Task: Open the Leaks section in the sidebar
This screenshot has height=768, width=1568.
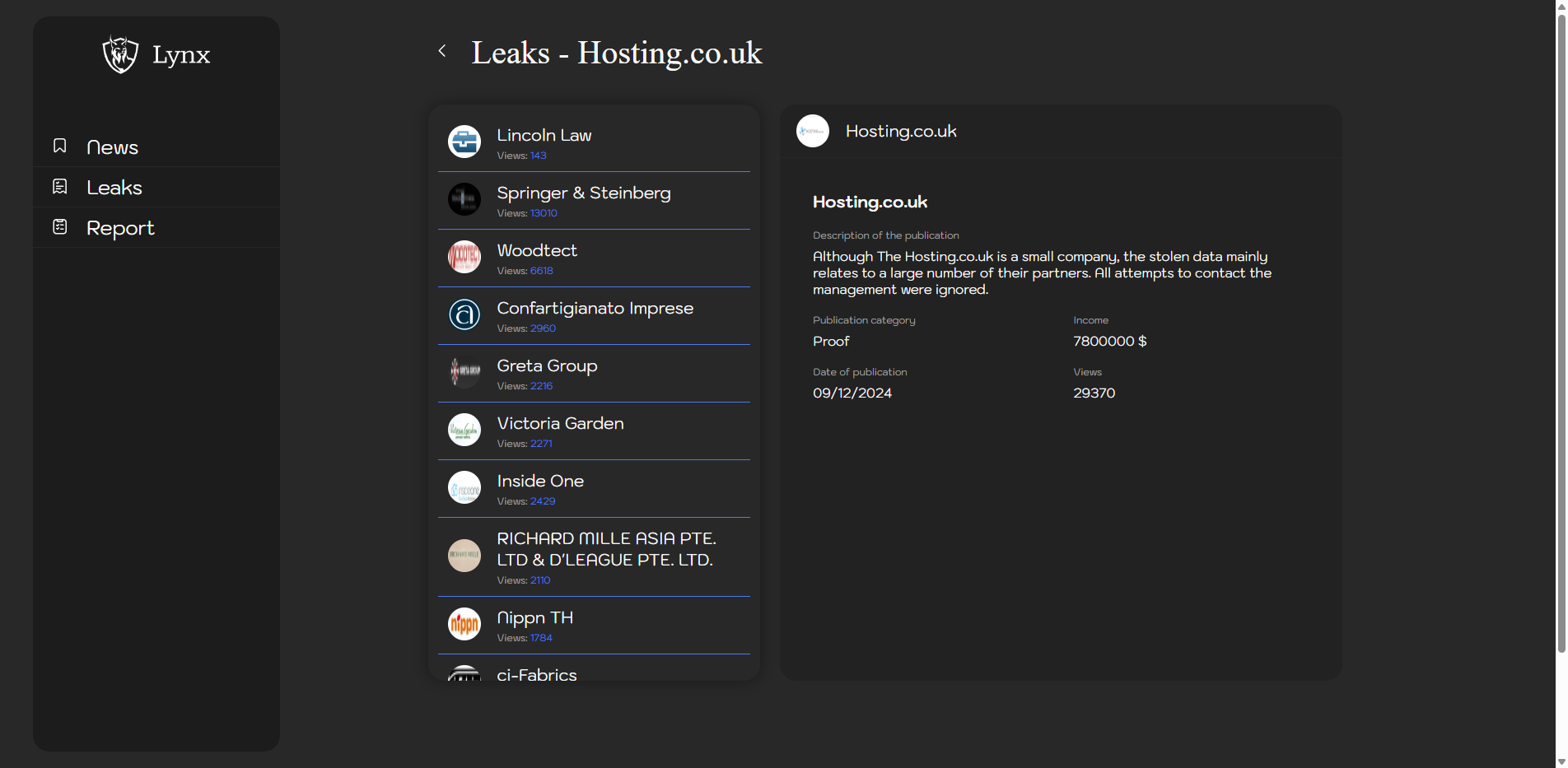Action: [114, 188]
